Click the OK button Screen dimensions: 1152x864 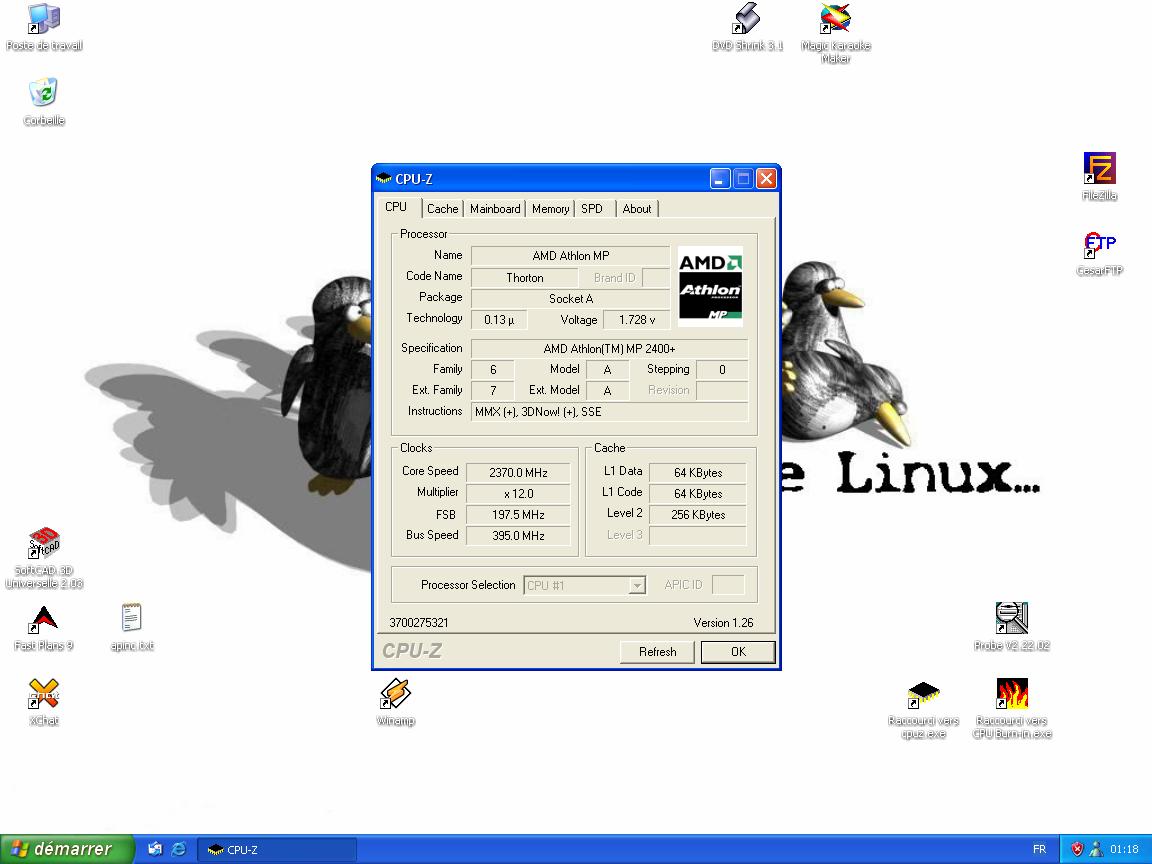tap(738, 652)
